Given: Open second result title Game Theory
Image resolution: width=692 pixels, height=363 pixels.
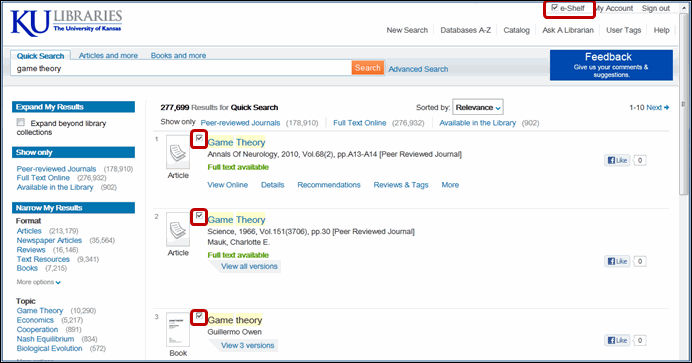Looking at the screenshot, I should (237, 220).
